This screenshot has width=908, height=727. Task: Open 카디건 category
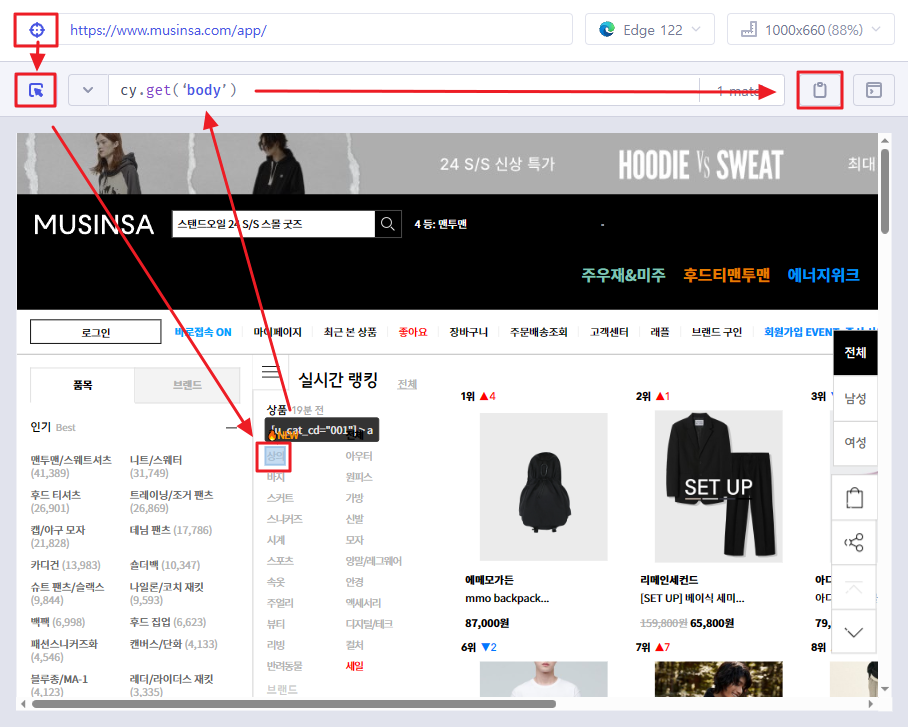coord(46,565)
